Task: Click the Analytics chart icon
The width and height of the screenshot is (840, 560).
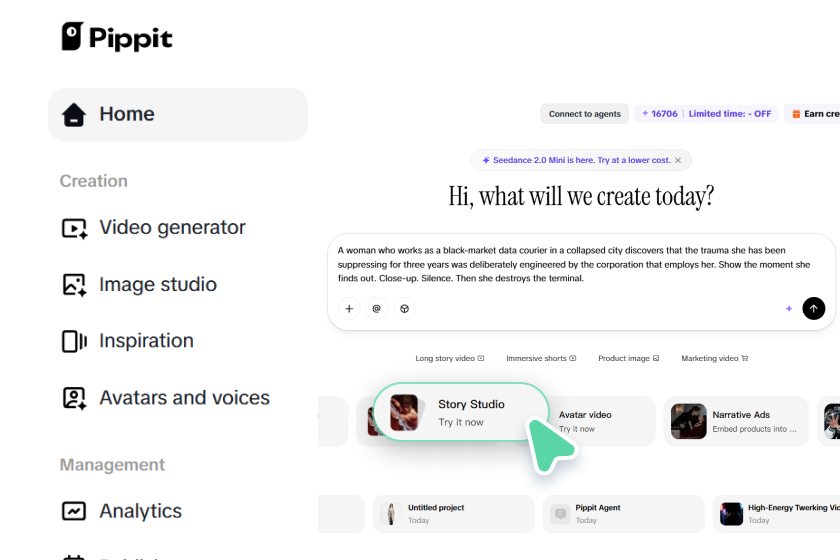Action: click(x=74, y=511)
